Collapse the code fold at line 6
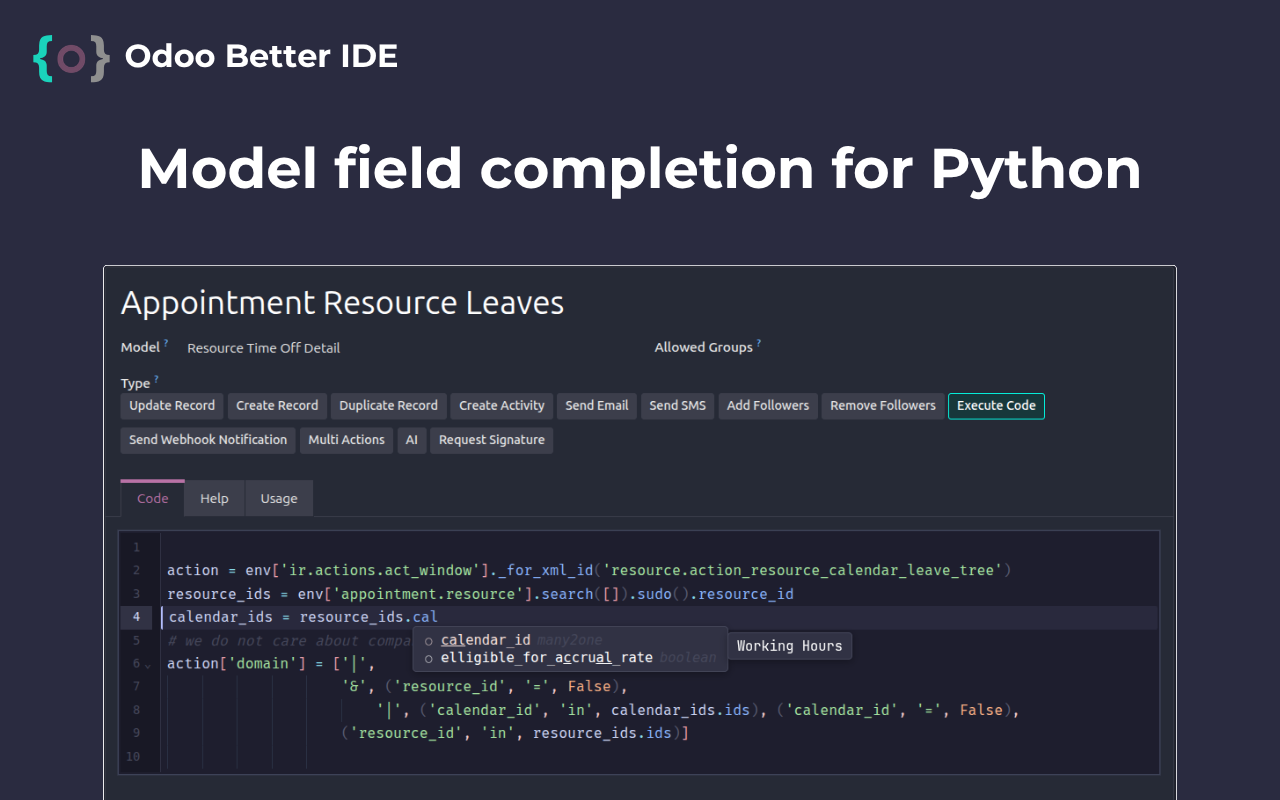The width and height of the screenshot is (1280, 800). [148, 665]
